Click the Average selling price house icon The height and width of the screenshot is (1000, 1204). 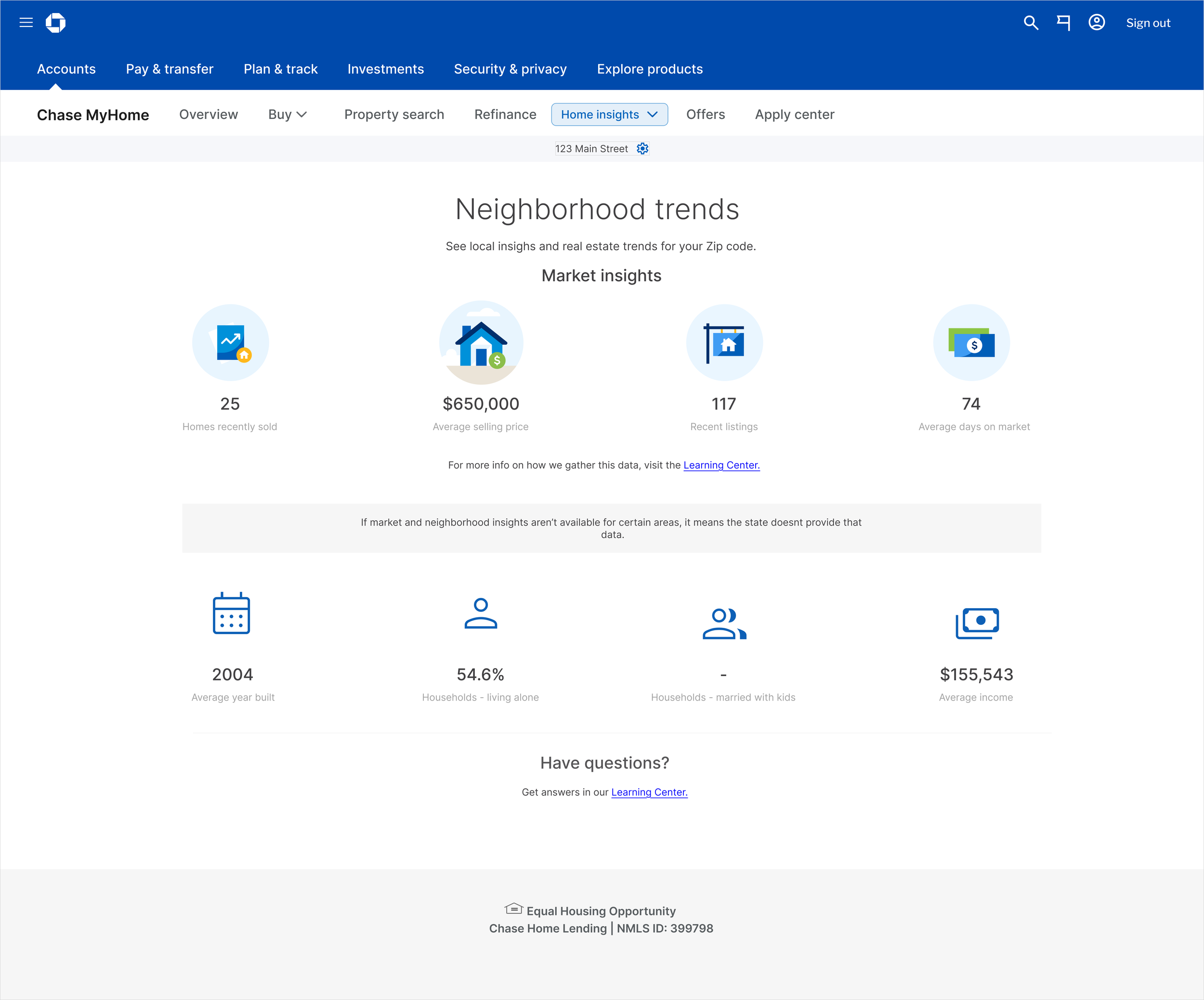pyautogui.click(x=481, y=343)
